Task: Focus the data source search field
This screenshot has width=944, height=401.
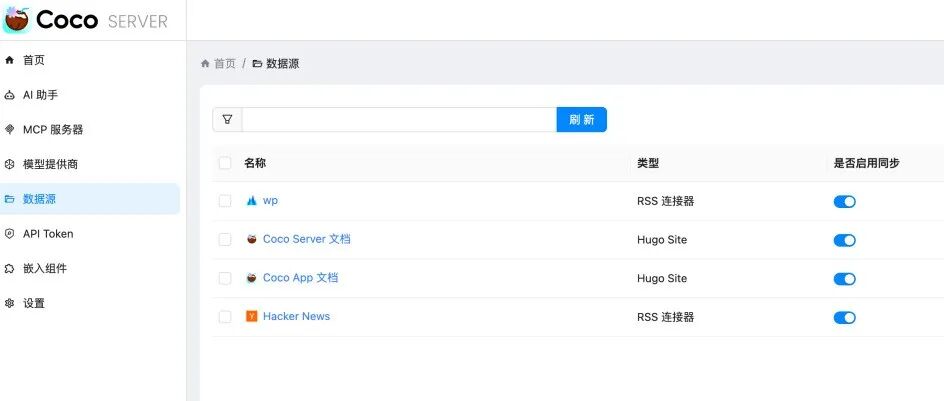Action: [x=399, y=120]
